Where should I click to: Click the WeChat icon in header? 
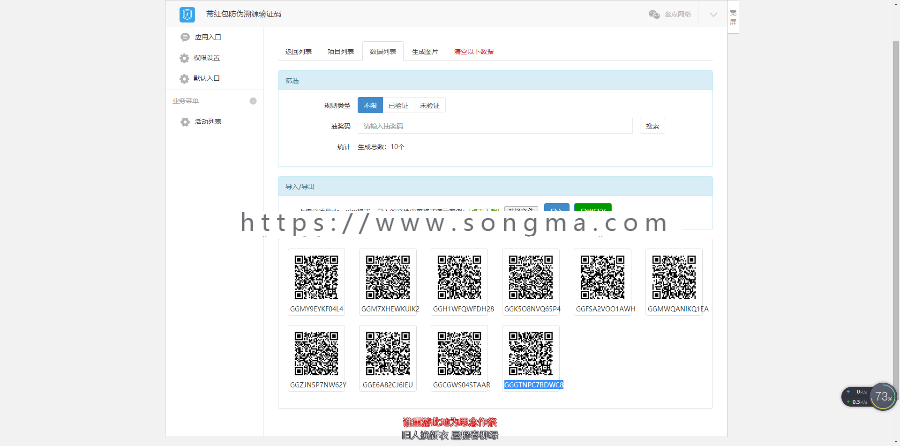[x=654, y=15]
